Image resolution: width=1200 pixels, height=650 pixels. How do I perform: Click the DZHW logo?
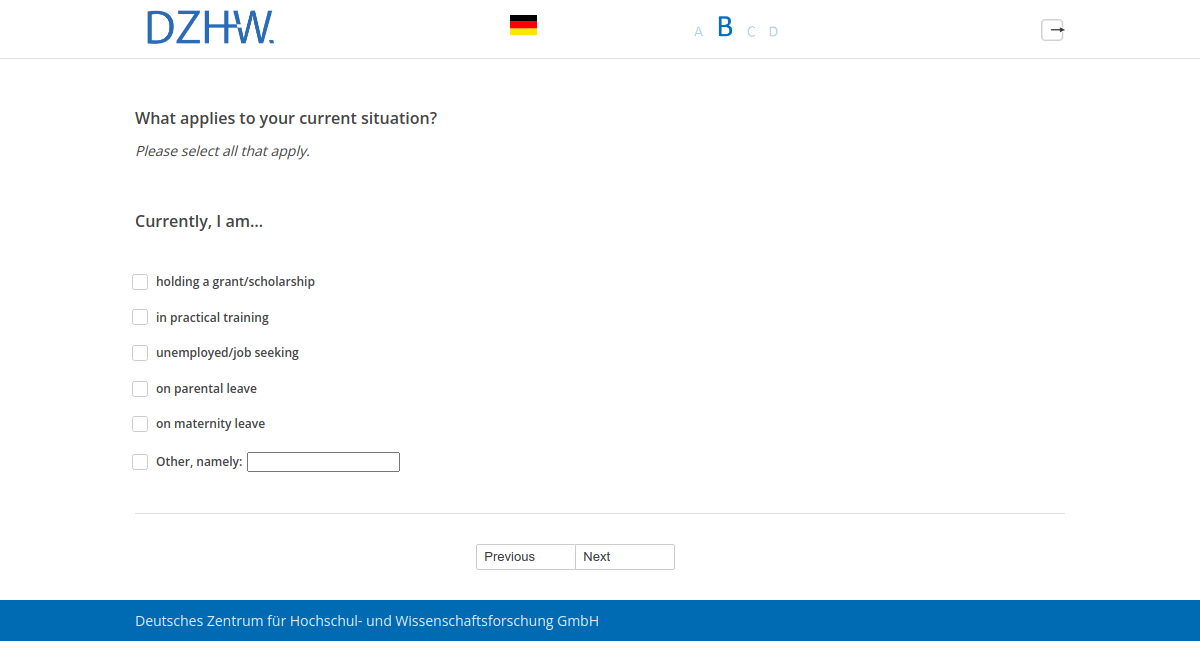[210, 28]
